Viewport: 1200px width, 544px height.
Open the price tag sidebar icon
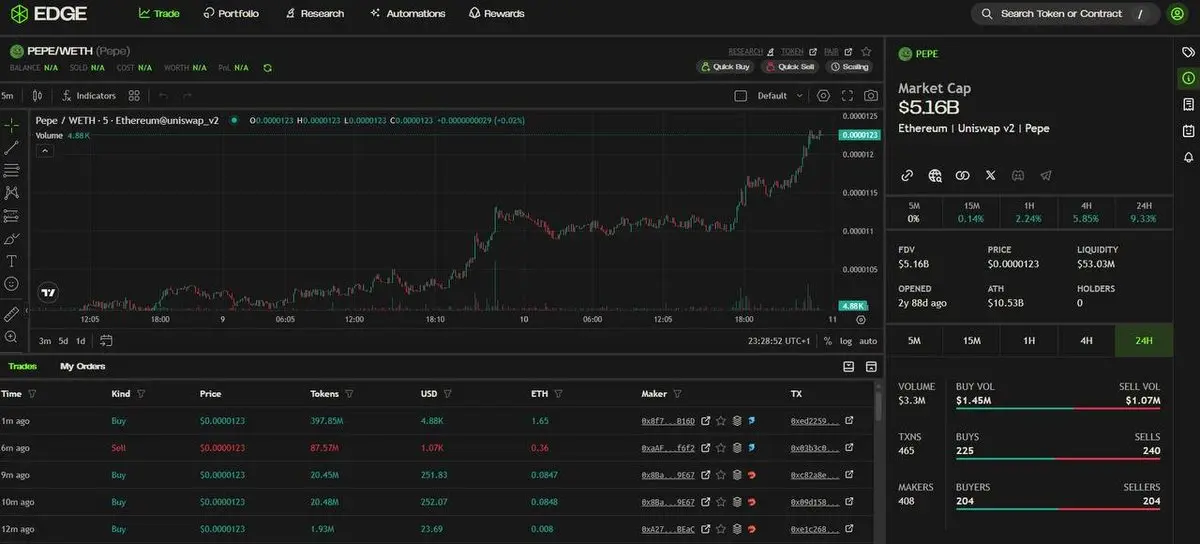coord(1188,52)
